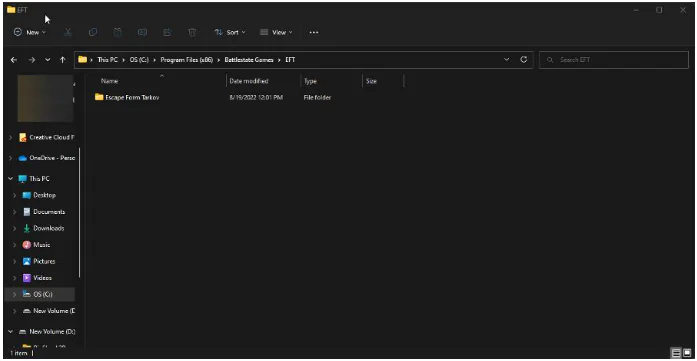697x361 pixels.
Task: Open the See more ellipsis menu
Action: coord(314,32)
